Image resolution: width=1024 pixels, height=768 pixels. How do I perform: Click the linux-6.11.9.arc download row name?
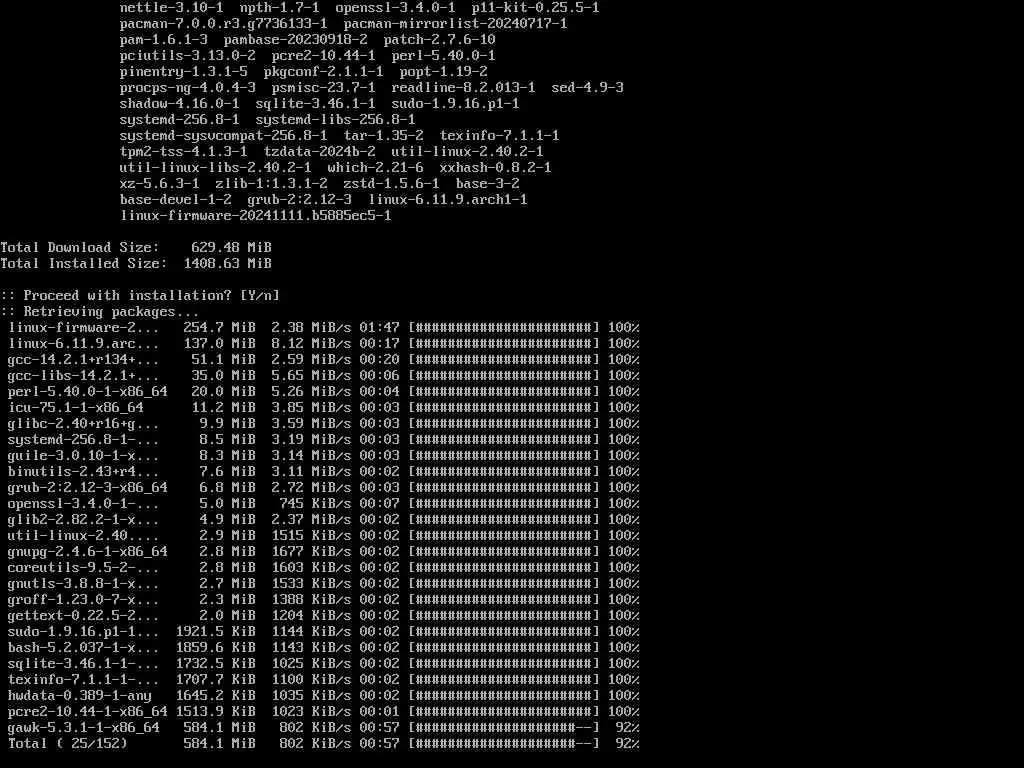(84, 344)
